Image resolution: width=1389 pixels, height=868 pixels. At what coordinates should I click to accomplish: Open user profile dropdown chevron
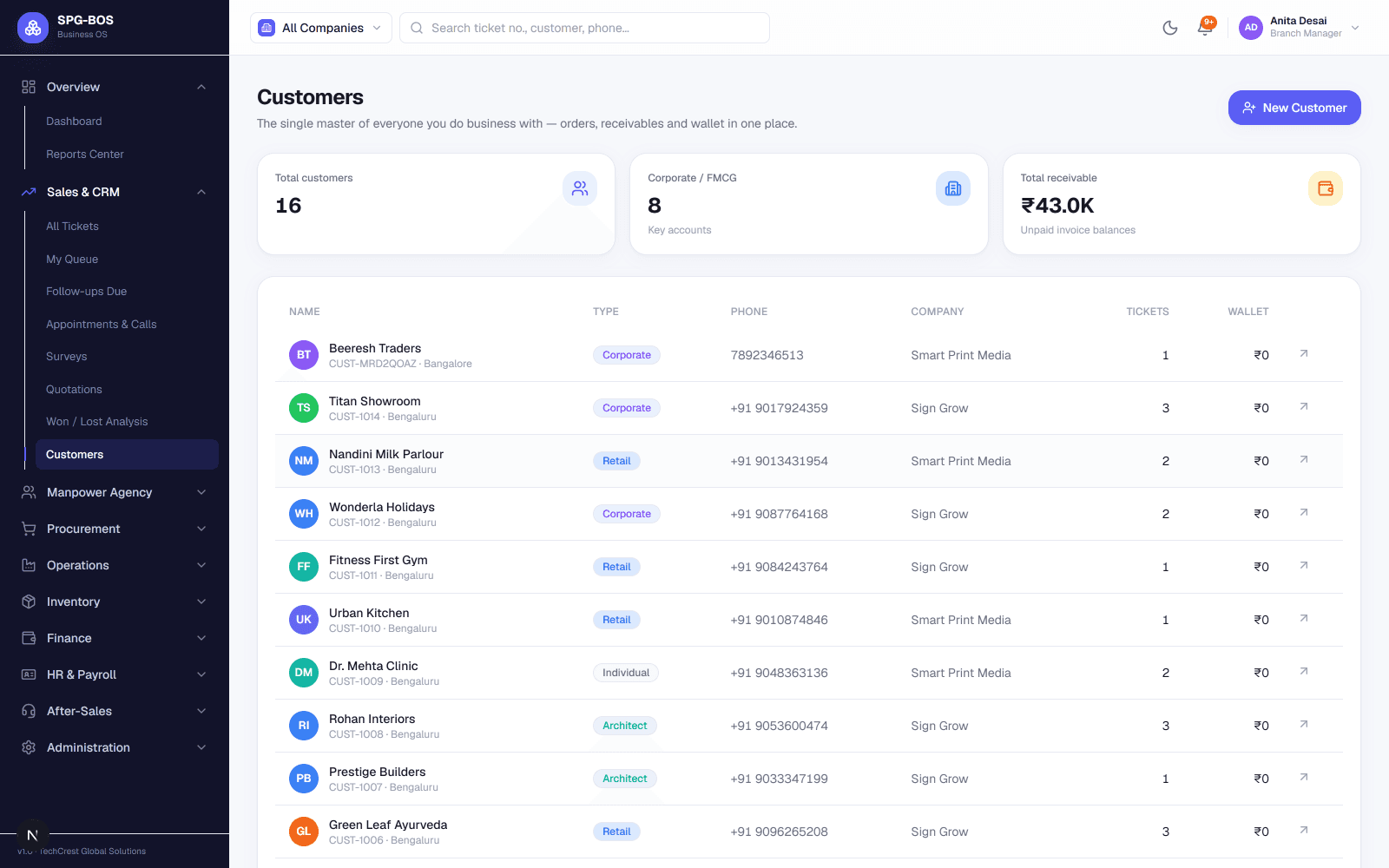pos(1355,28)
